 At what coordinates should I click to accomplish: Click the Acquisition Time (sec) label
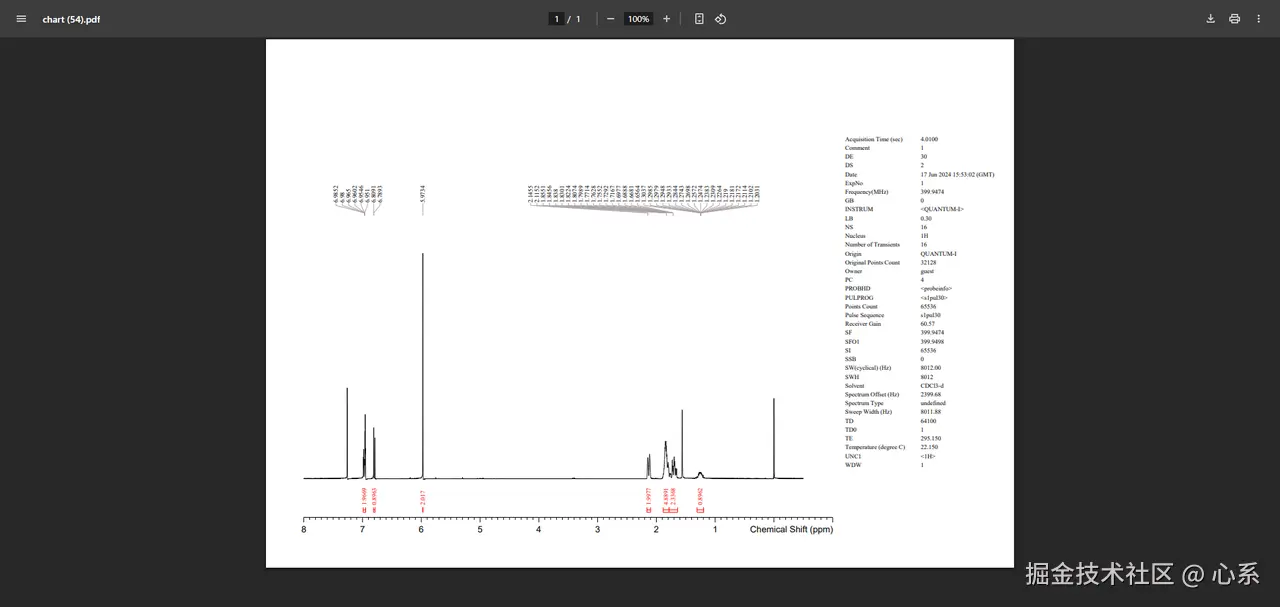pyautogui.click(x=873, y=139)
